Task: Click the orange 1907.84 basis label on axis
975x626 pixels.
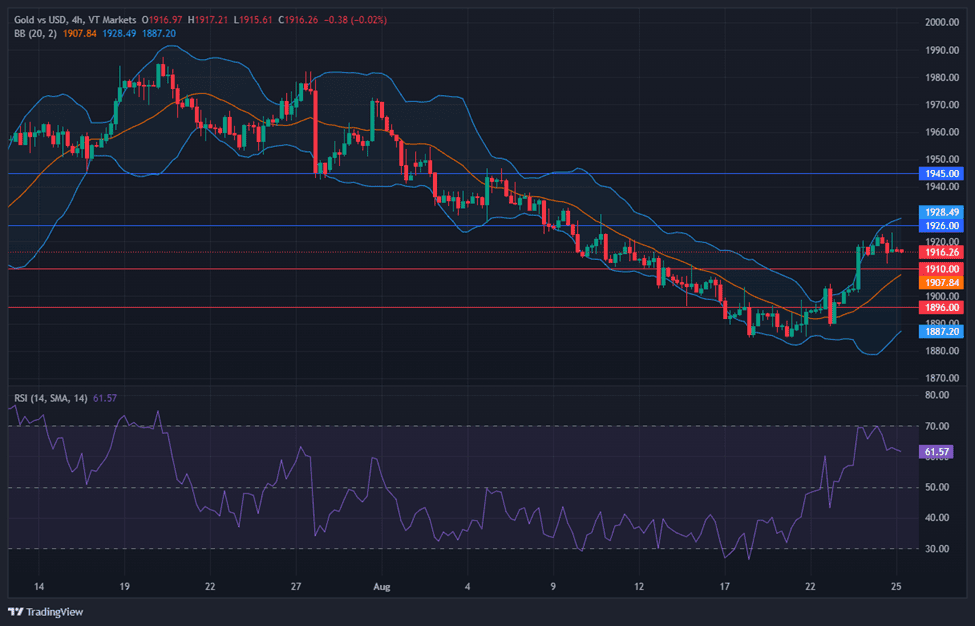Action: (940, 283)
